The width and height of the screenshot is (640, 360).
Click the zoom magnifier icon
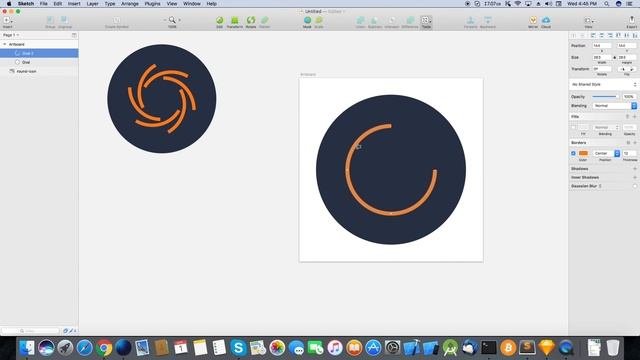172,20
